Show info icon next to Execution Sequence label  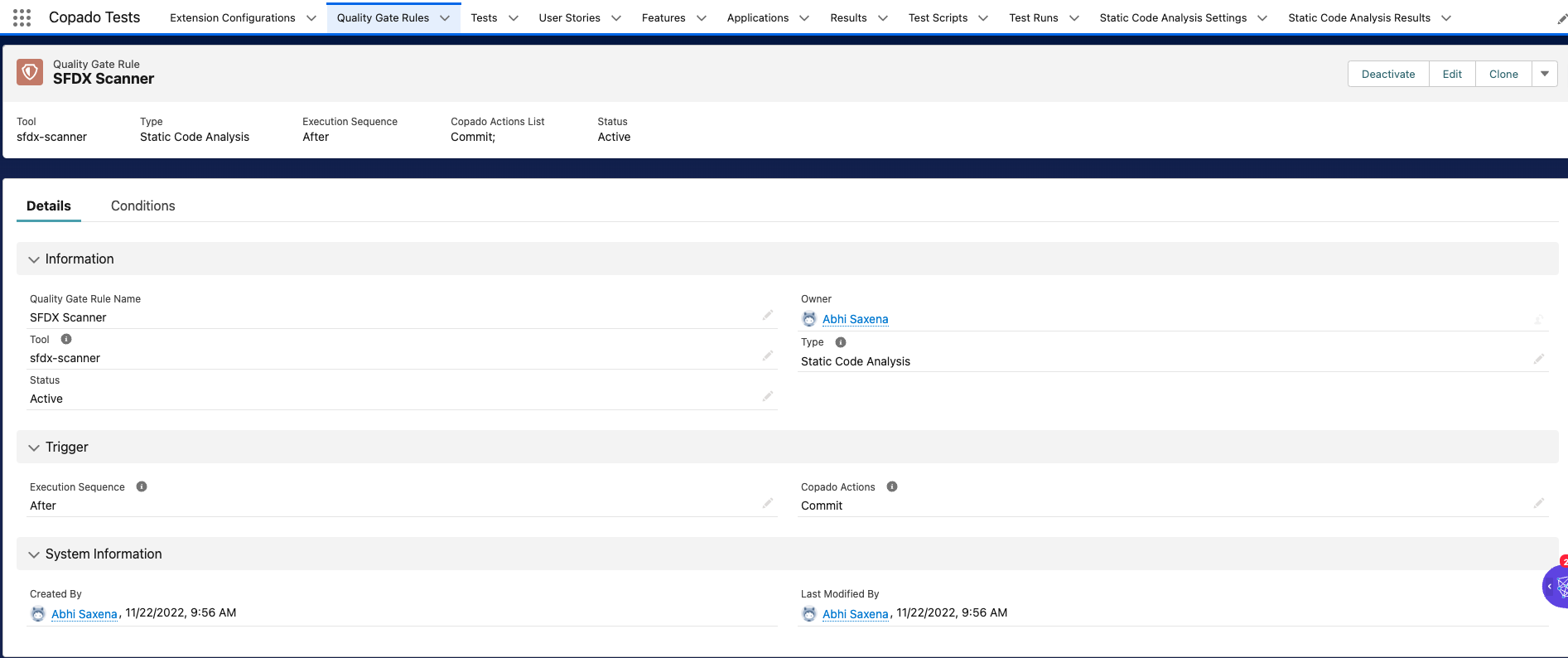click(x=142, y=486)
